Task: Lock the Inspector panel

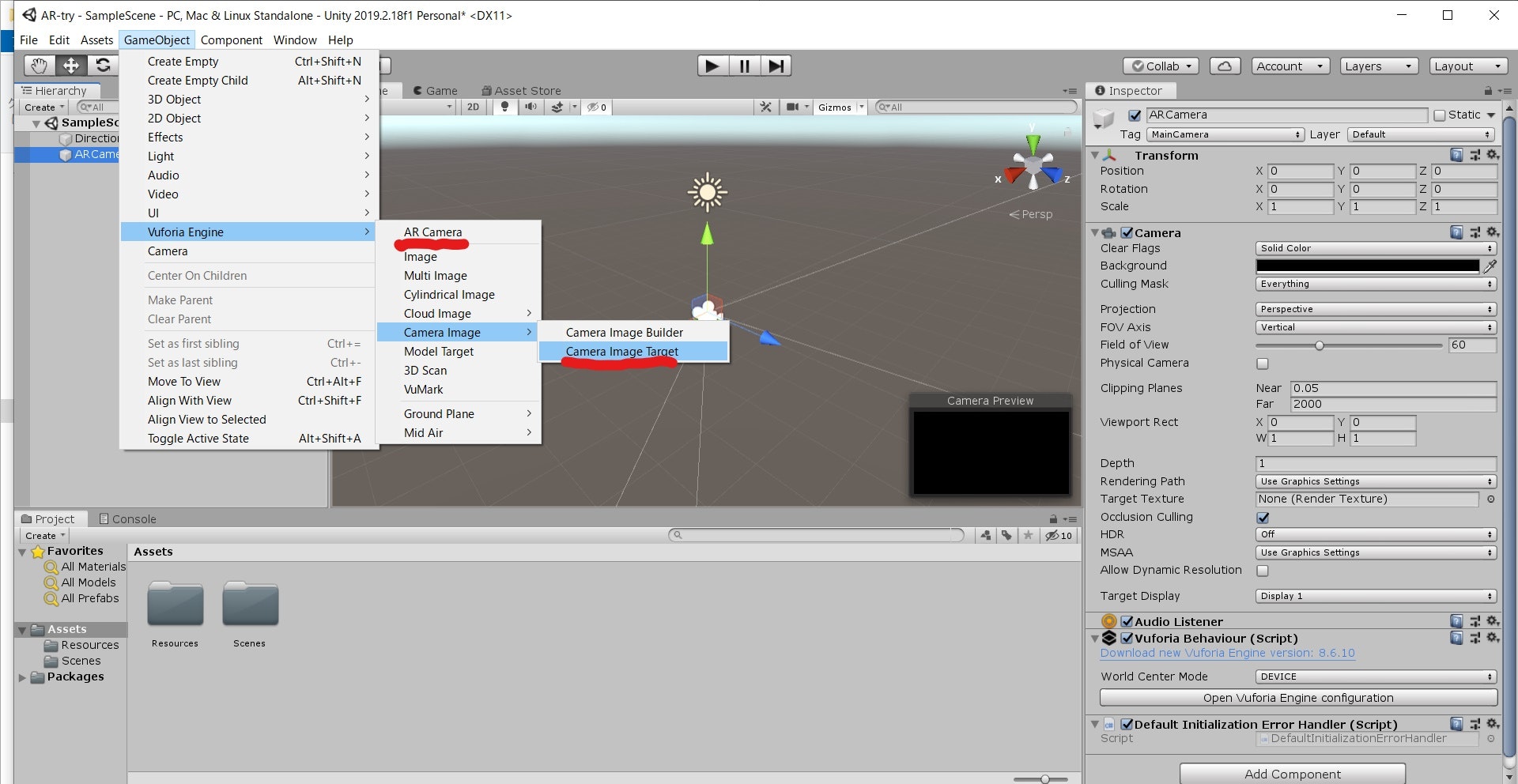Action: click(1488, 91)
